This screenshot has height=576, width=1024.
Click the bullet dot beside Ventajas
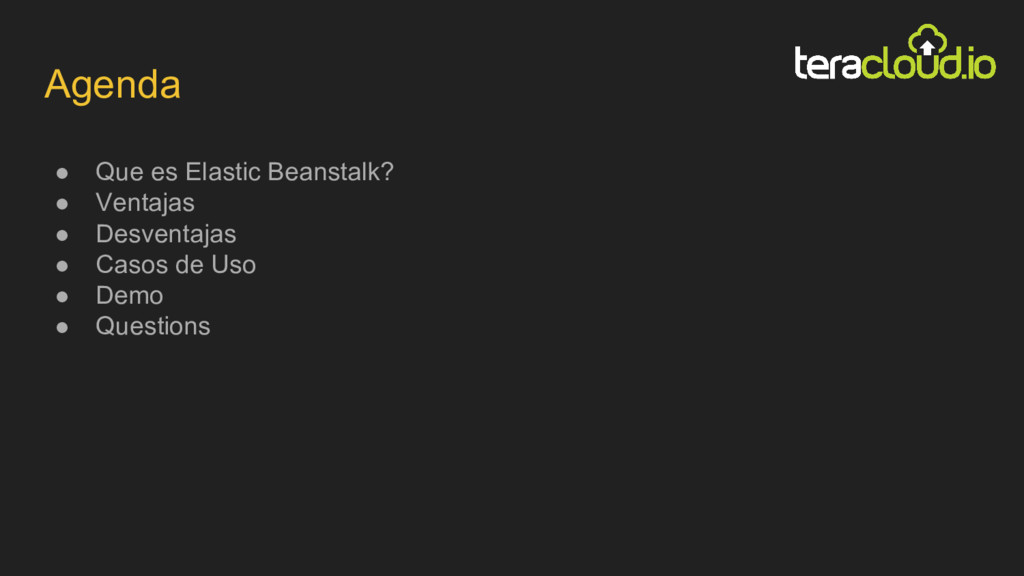[62, 204]
